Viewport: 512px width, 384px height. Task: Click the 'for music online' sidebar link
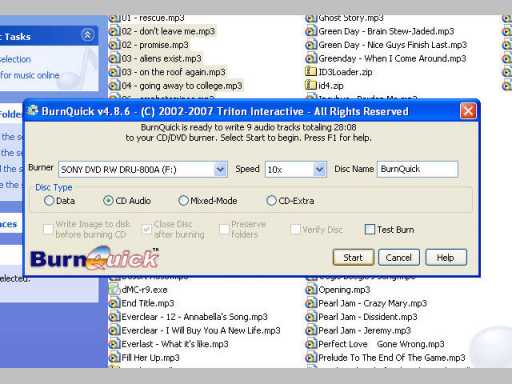click(30, 75)
